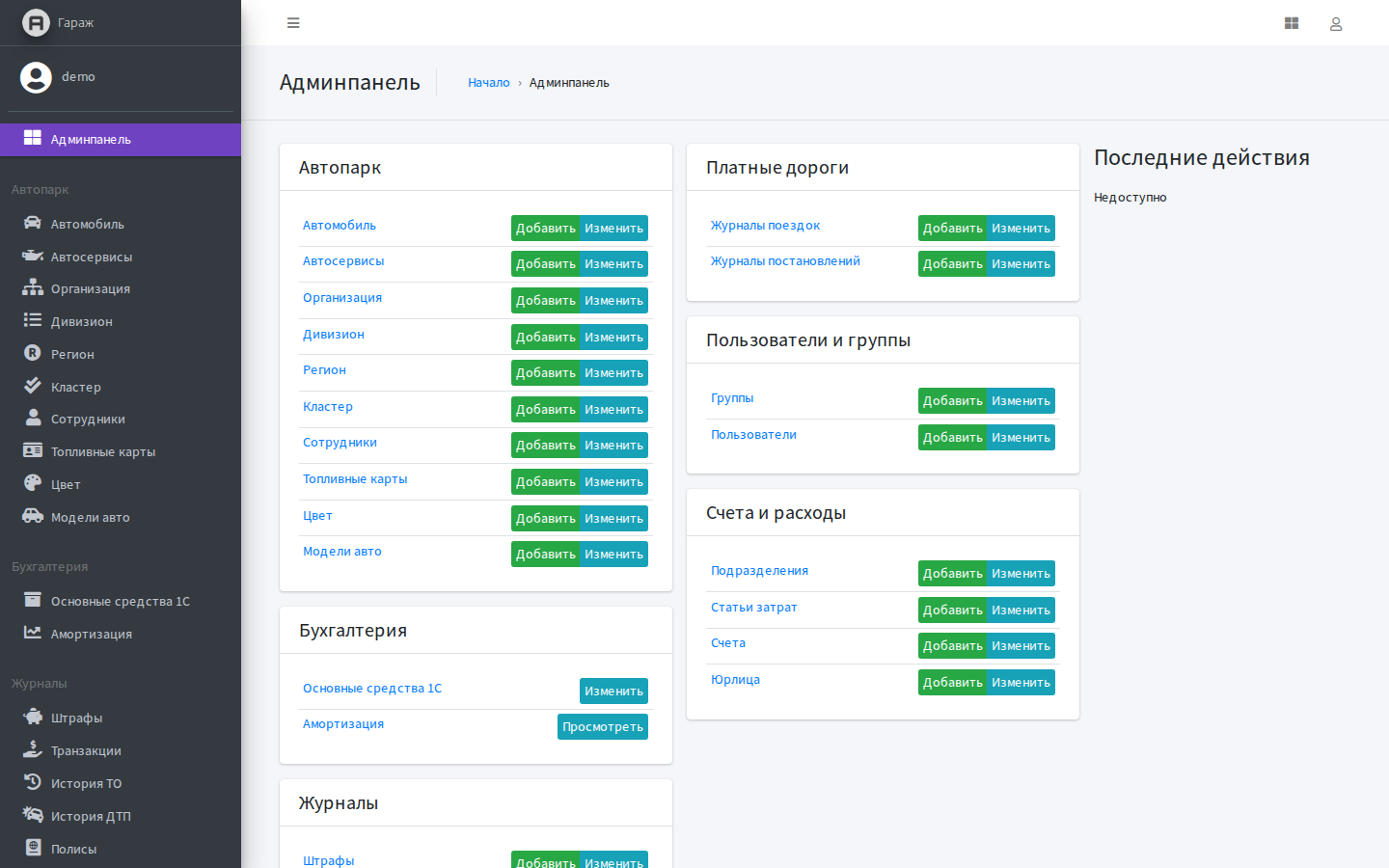Click the car icon next to Автомобиль in the sidebar

click(33, 223)
